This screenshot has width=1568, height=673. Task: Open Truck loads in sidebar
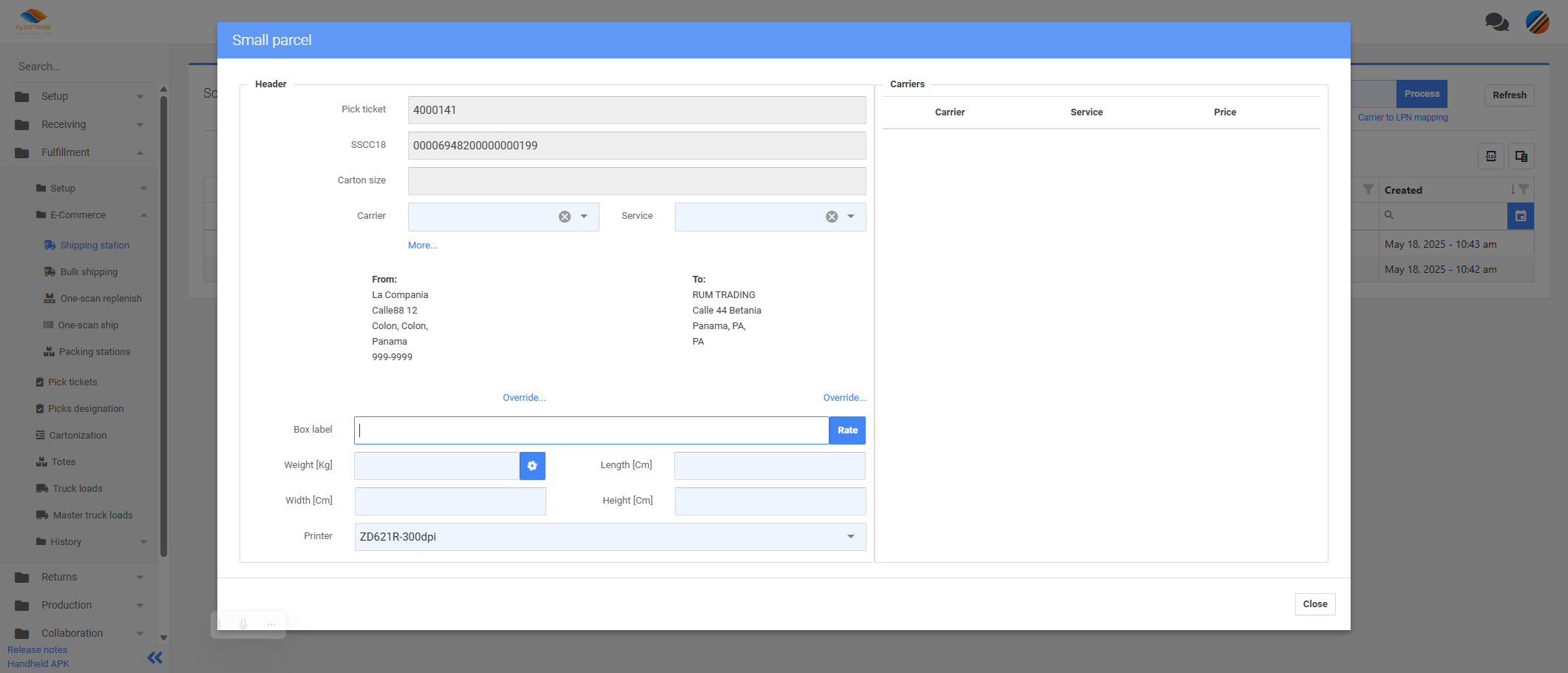77,488
